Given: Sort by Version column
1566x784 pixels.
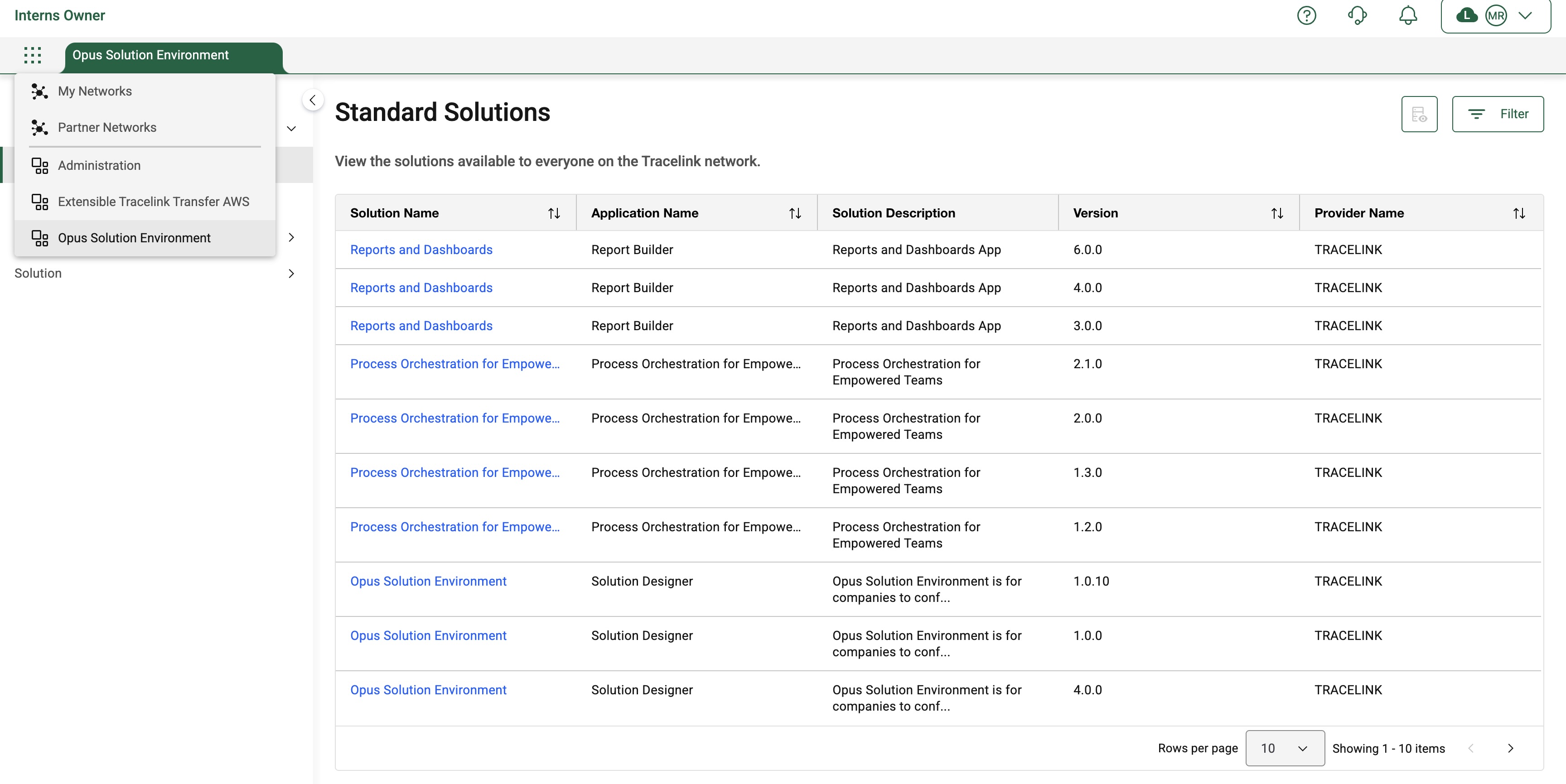Looking at the screenshot, I should pos(1277,213).
